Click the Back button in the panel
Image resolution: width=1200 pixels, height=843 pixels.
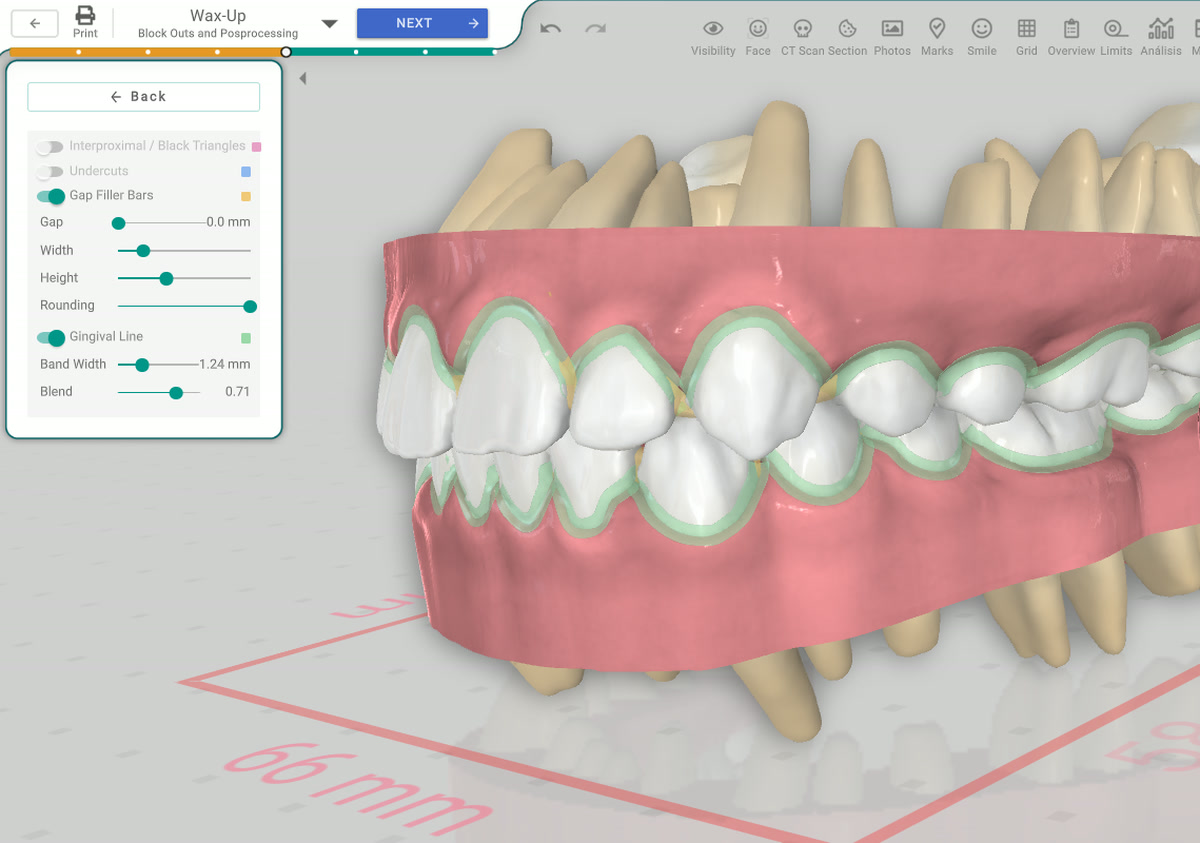pos(143,96)
